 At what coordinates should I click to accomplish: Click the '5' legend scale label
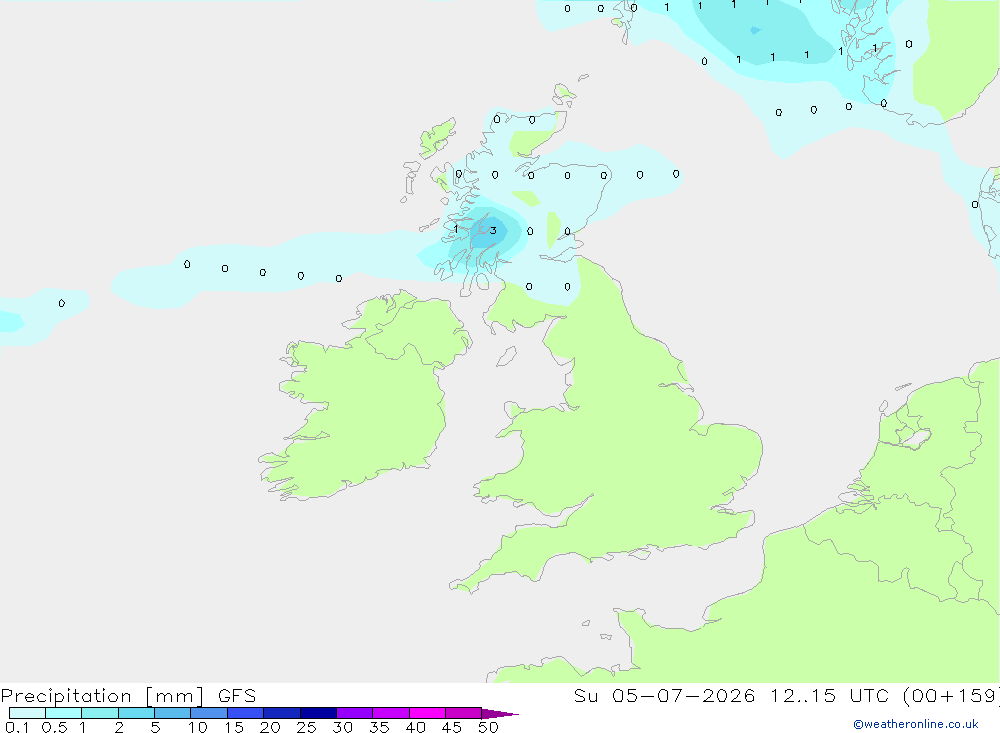pos(155,727)
